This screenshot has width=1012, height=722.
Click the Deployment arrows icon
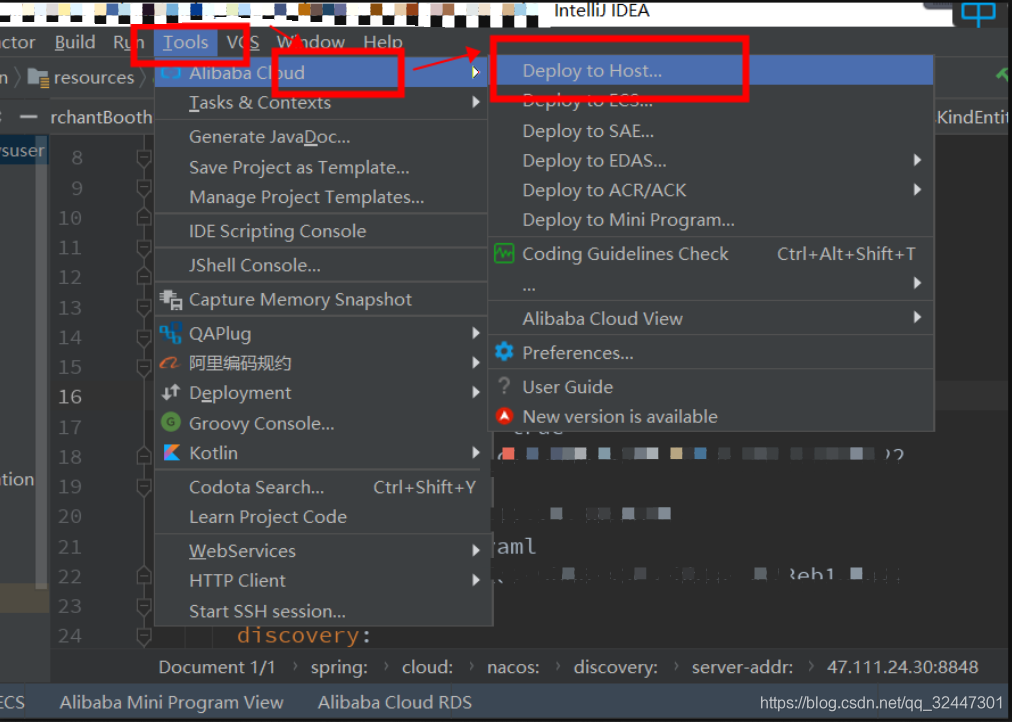click(171, 392)
